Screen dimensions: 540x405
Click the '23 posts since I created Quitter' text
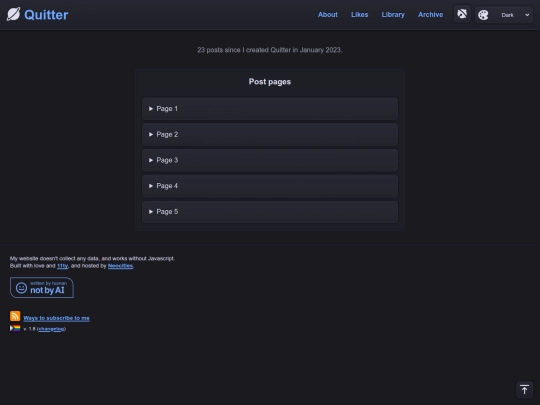pyautogui.click(x=270, y=50)
